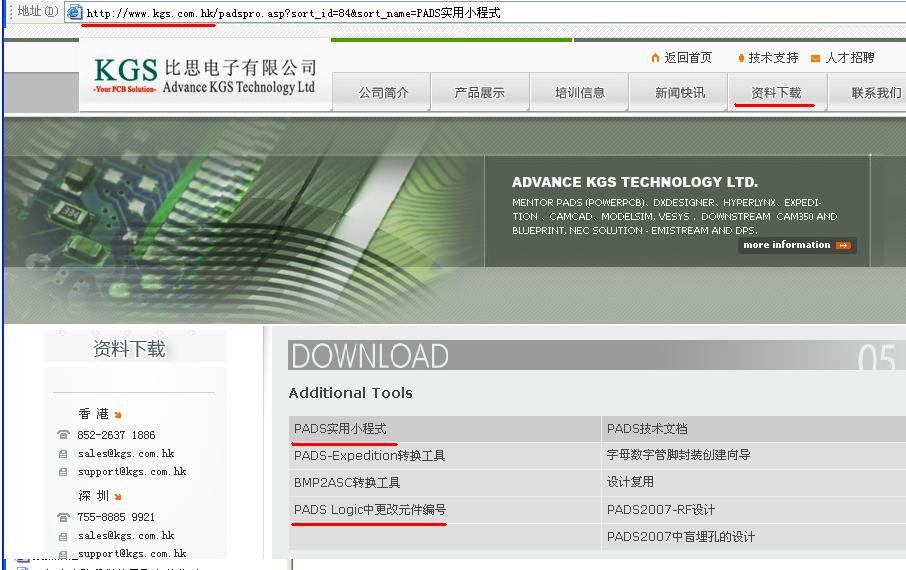The height and width of the screenshot is (570, 906).
Task: Open 人才招聘 link
Action: pyautogui.click(x=849, y=58)
